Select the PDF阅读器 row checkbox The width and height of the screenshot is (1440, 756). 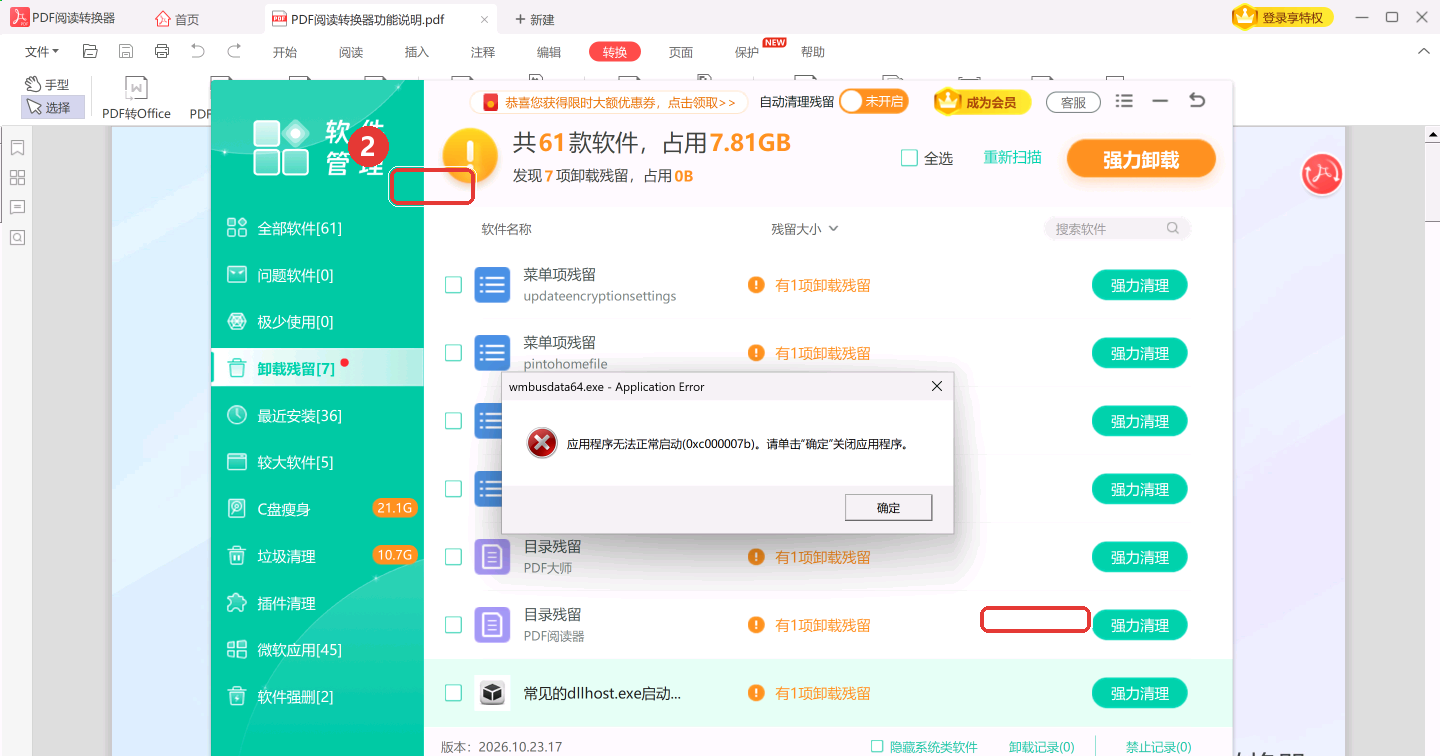[453, 625]
